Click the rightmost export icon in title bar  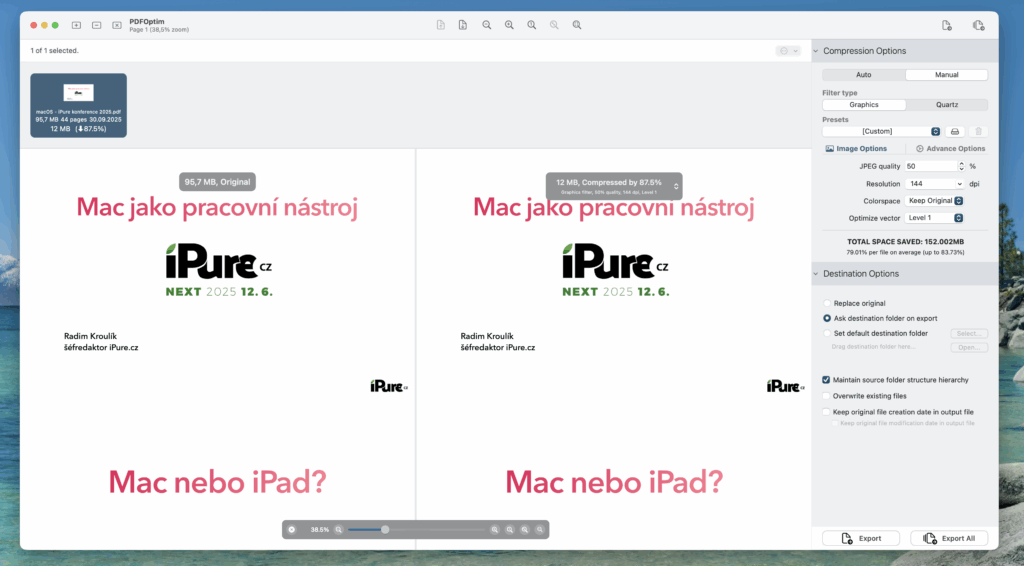(978, 25)
